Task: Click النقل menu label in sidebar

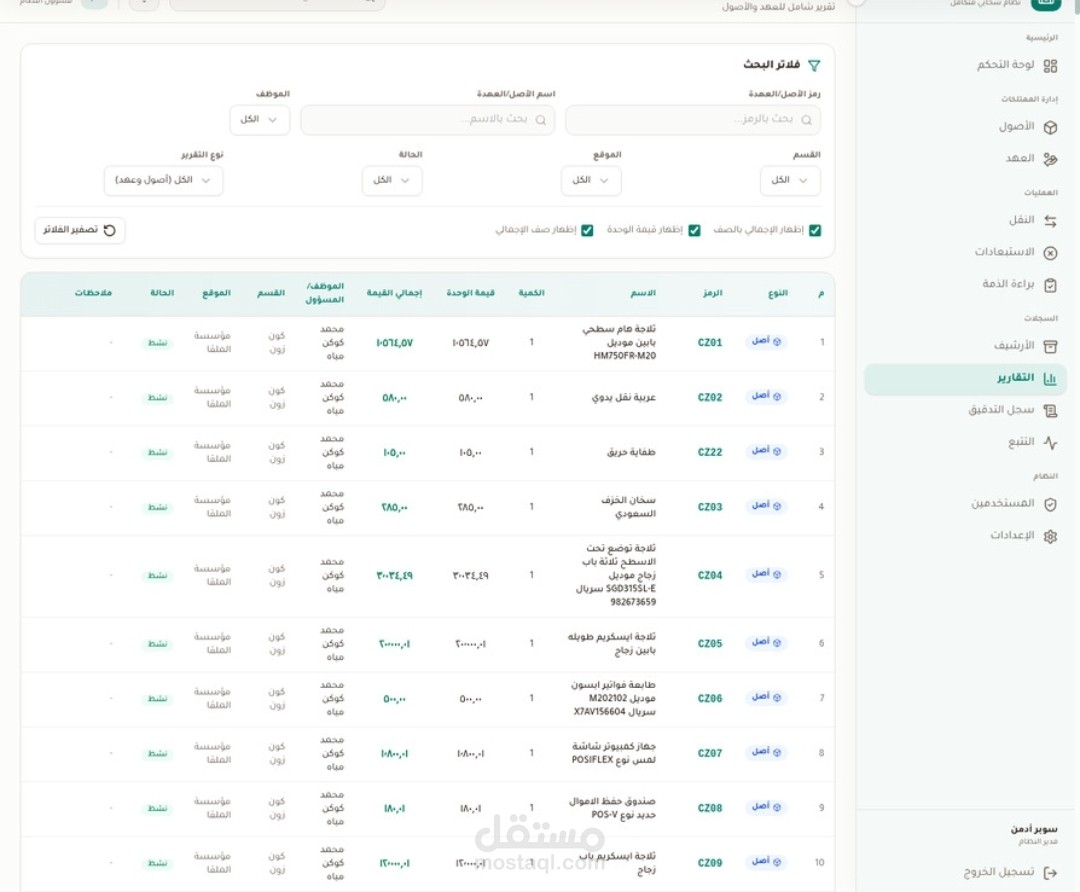Action: coord(1021,220)
